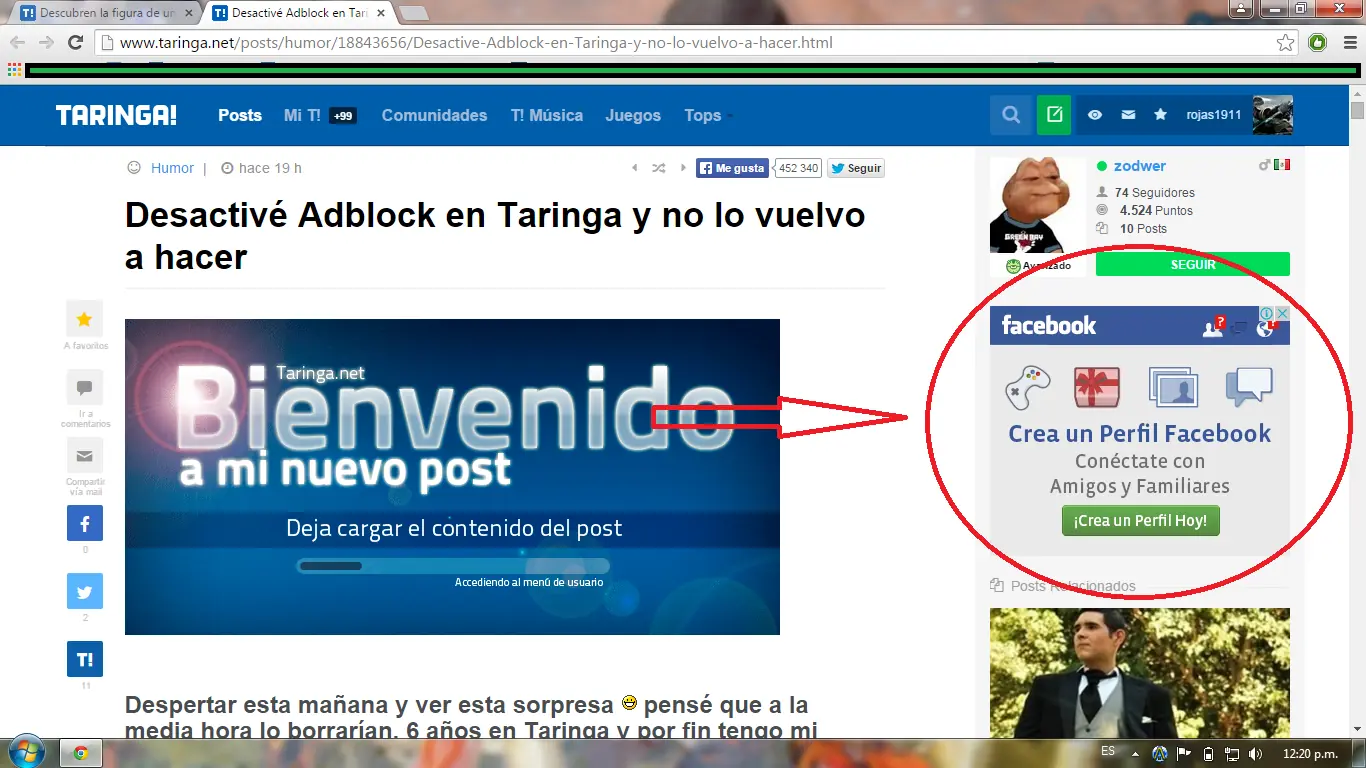
Task: Open zodwer's profile name link
Action: 1140,166
